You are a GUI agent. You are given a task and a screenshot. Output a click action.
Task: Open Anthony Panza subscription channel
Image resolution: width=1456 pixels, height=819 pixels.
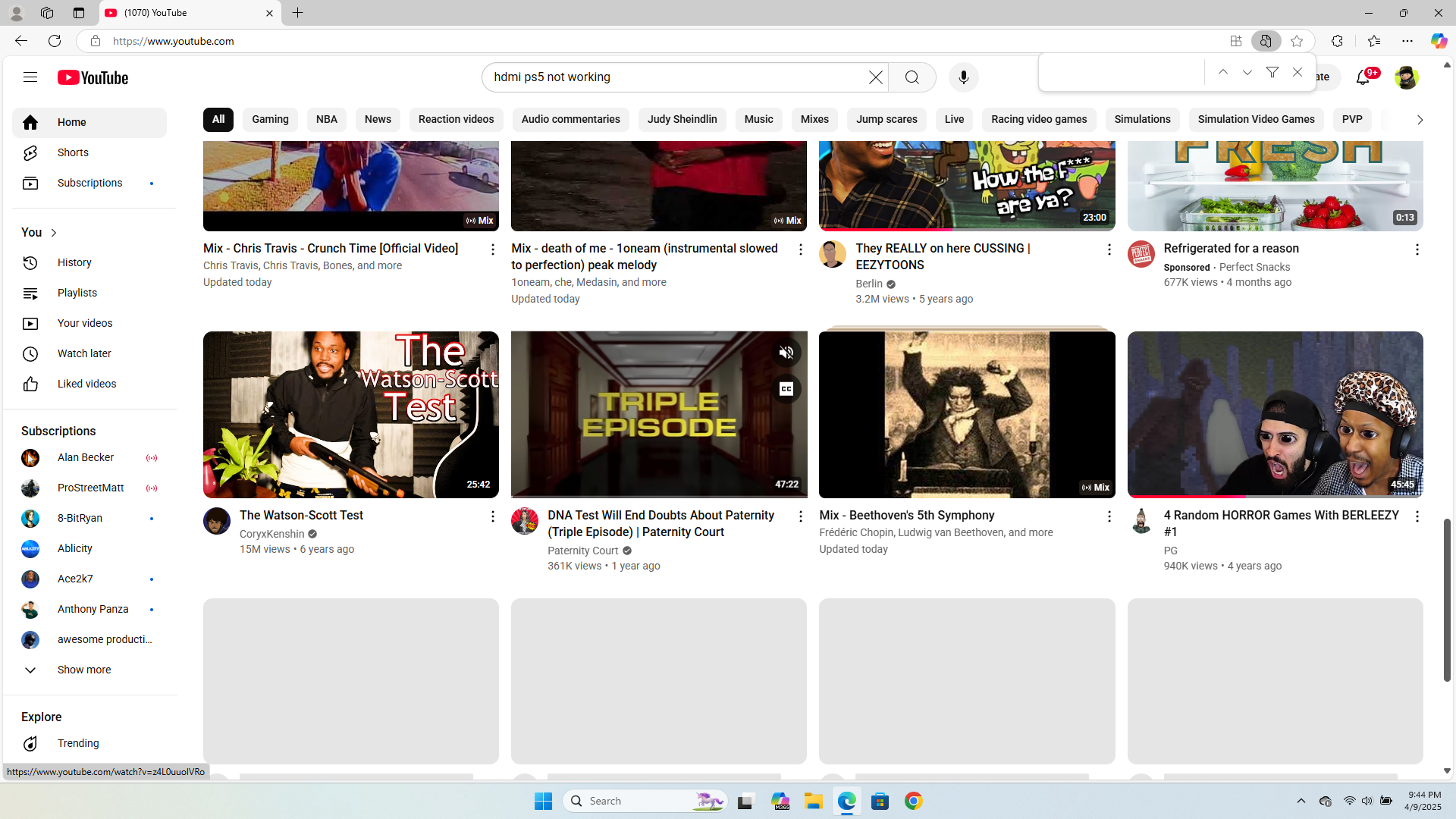click(89, 609)
